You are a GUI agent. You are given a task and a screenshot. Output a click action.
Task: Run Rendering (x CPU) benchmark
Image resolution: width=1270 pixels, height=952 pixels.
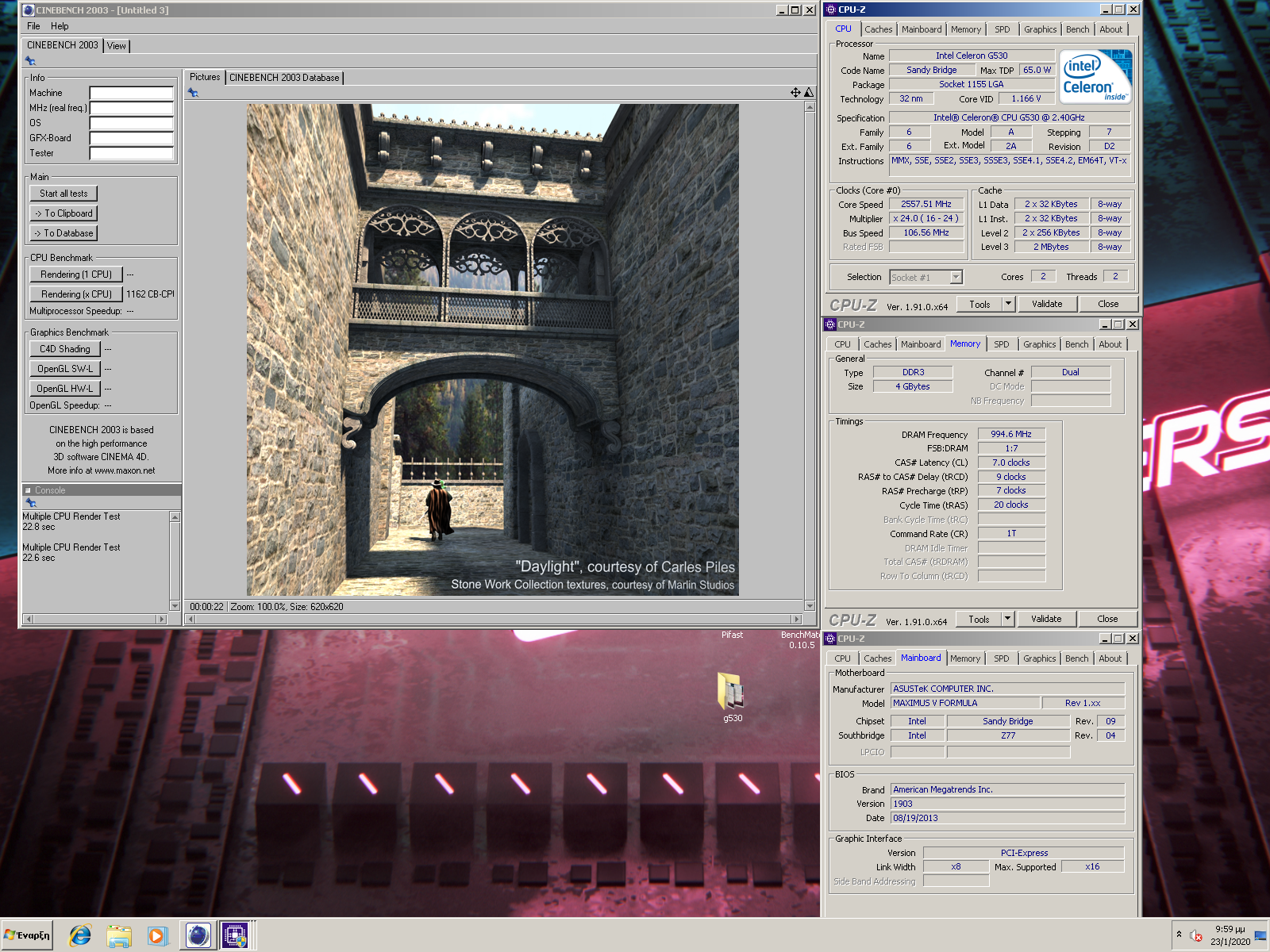click(76, 294)
